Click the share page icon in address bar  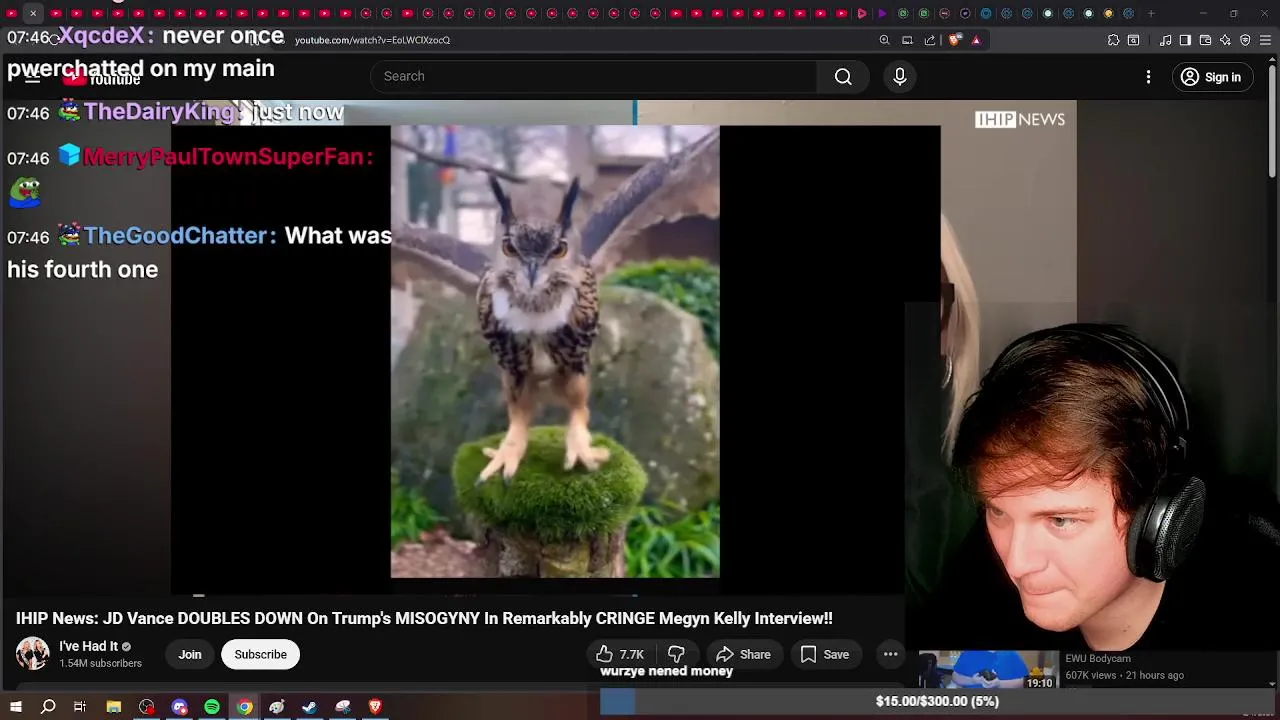pos(930,40)
